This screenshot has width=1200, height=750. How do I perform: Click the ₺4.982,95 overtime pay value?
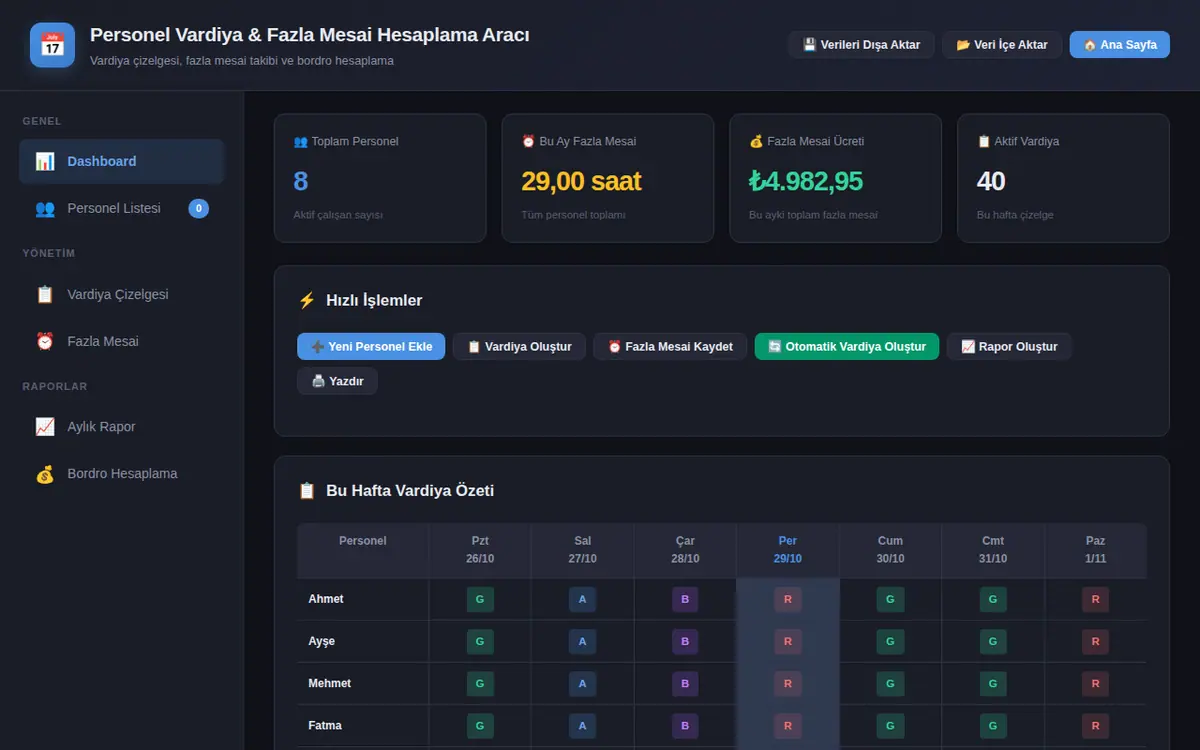tap(806, 181)
